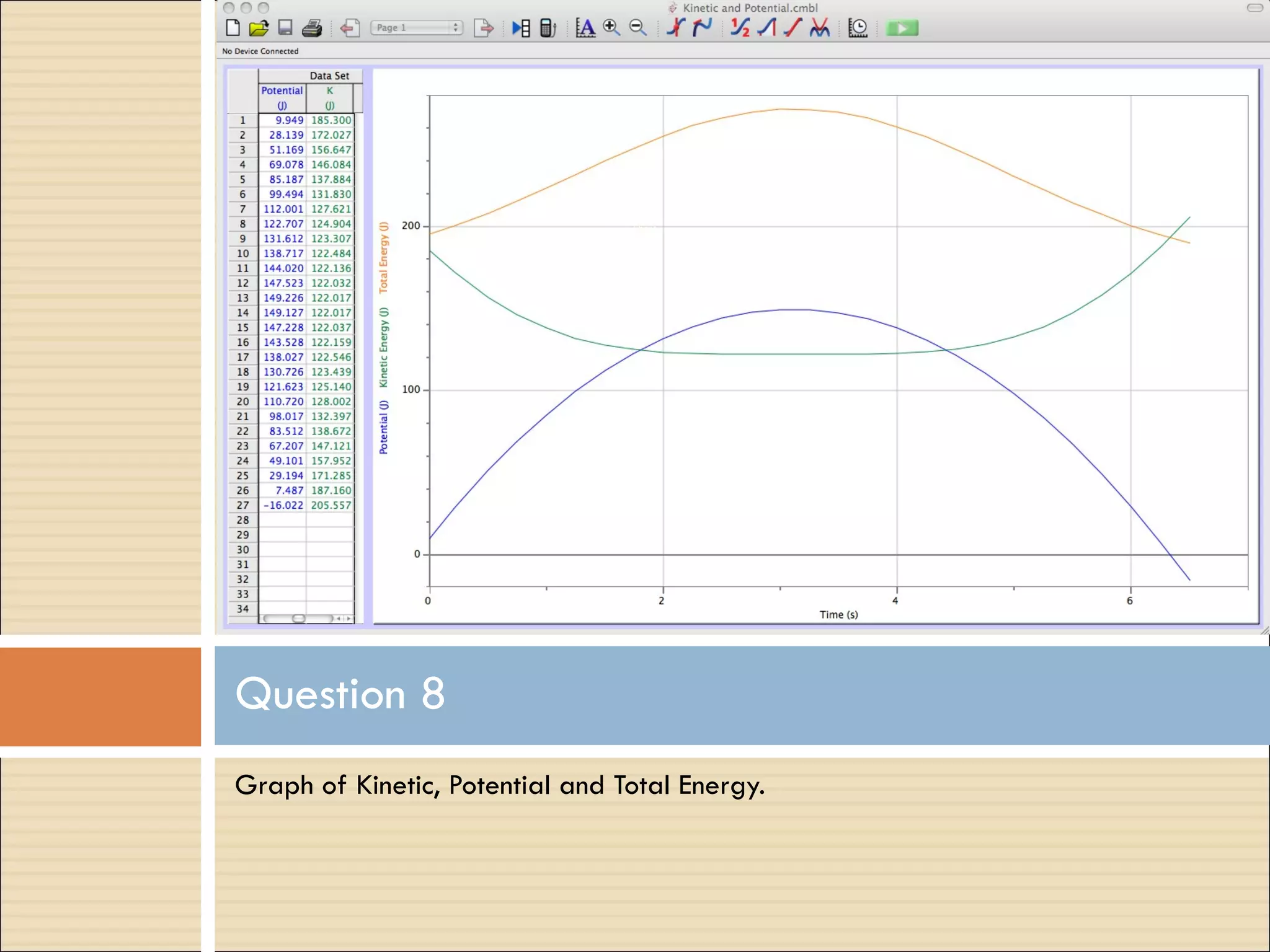This screenshot has height=952, width=1270.
Task: Autoscale the graph with the A icon
Action: click(585, 28)
